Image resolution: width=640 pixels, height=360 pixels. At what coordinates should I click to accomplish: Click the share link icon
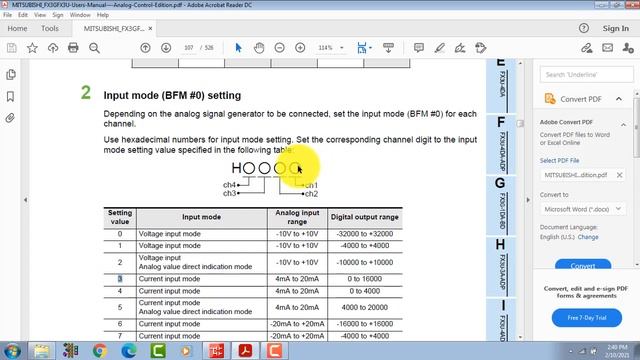[587, 48]
